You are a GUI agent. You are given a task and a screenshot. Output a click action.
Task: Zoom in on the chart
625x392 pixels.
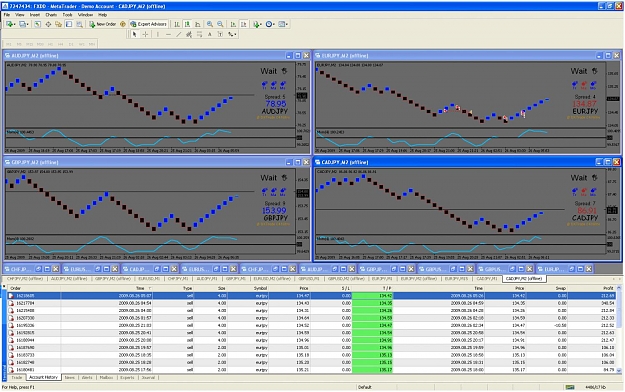(210, 24)
